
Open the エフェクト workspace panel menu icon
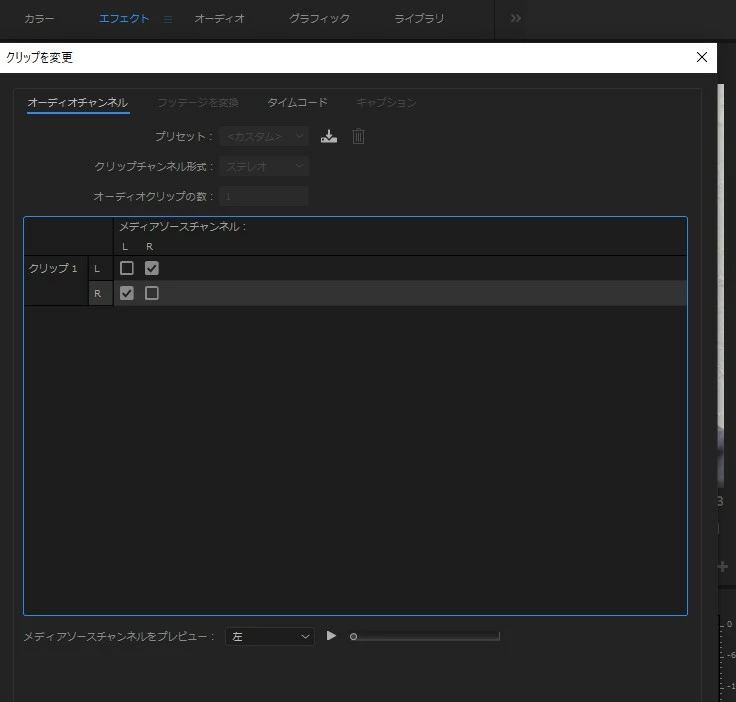pos(168,20)
